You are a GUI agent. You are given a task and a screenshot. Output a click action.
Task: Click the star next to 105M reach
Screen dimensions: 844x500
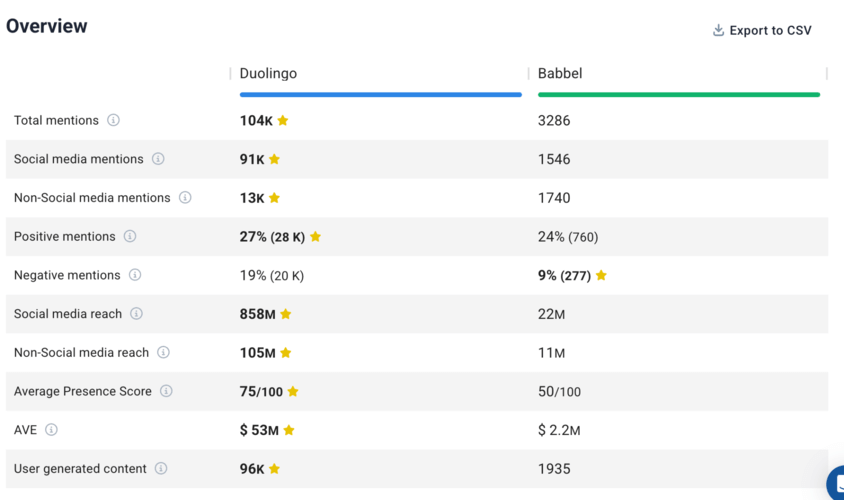(x=285, y=353)
